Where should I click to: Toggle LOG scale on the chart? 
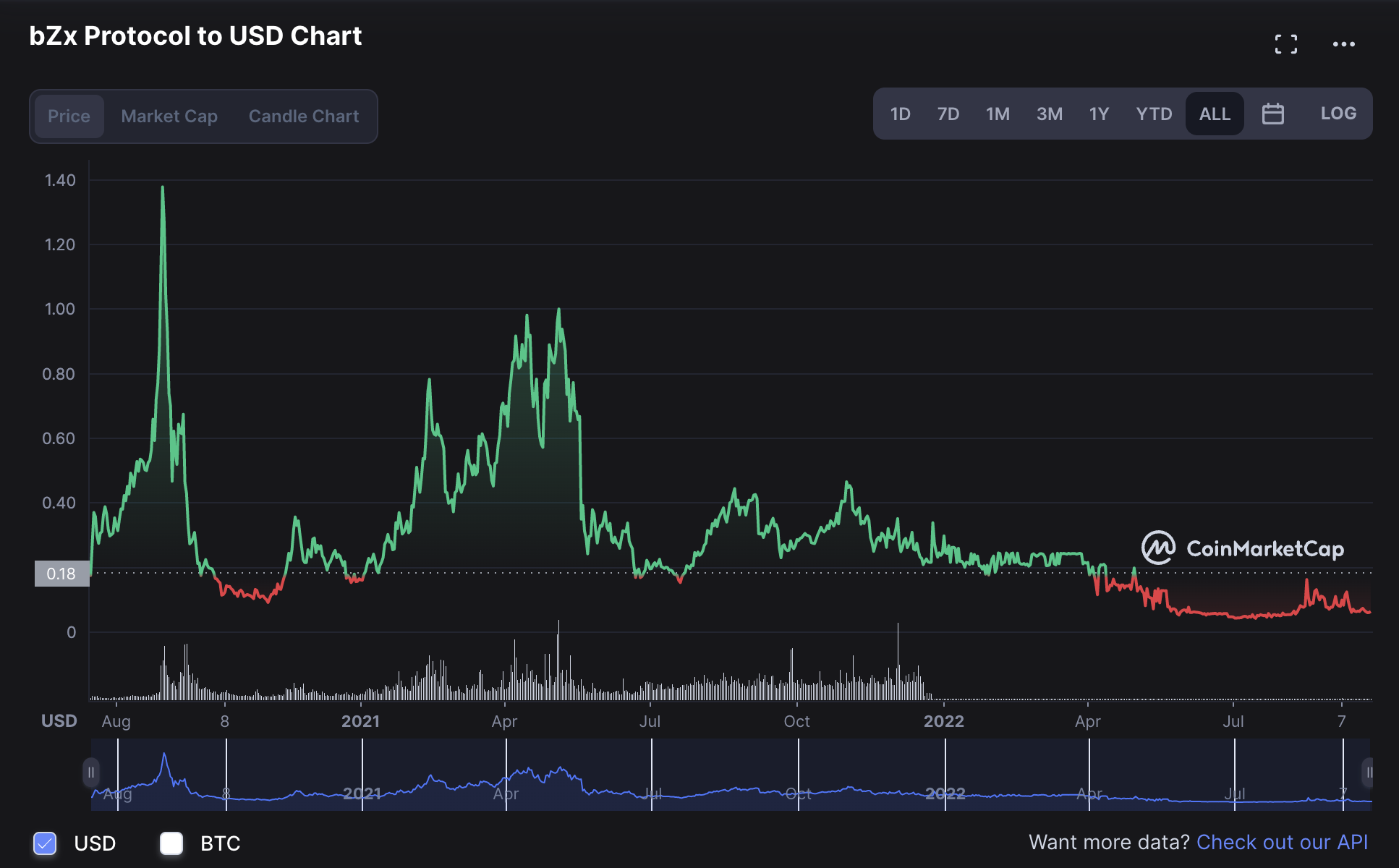[1338, 114]
